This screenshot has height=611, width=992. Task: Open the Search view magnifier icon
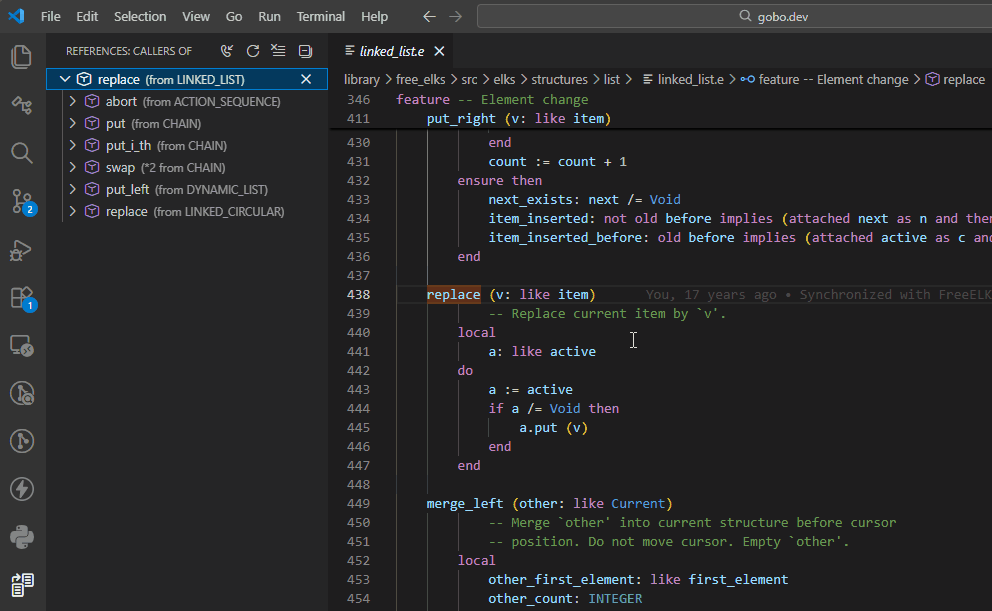pos(21,152)
